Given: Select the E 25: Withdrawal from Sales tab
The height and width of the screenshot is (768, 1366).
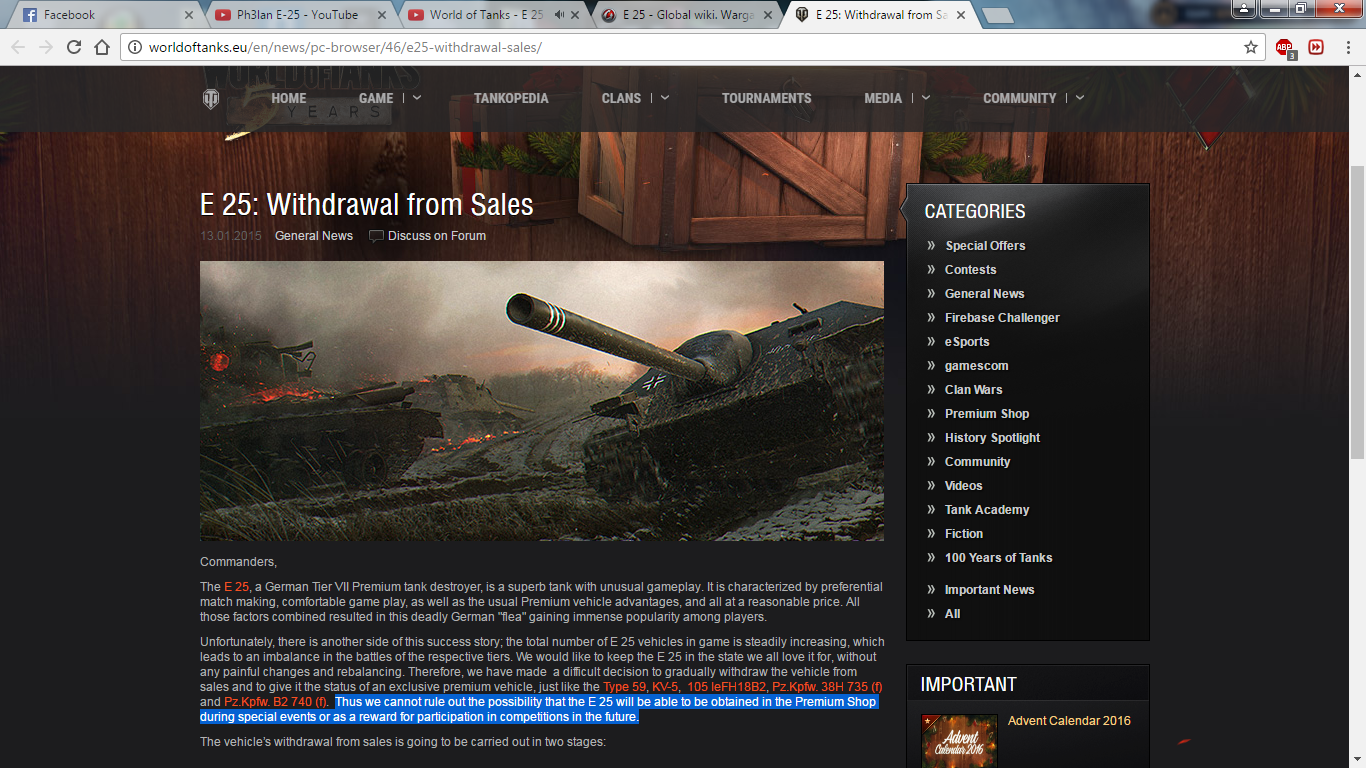Looking at the screenshot, I should click(878, 15).
